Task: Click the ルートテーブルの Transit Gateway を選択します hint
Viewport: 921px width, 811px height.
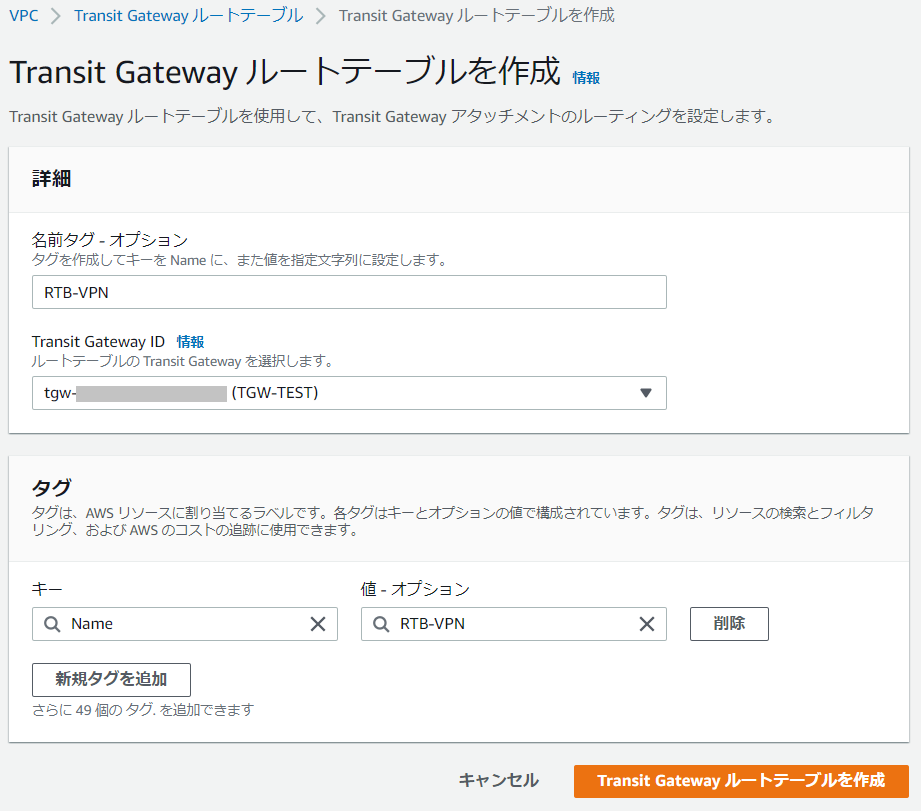Action: coord(182,361)
